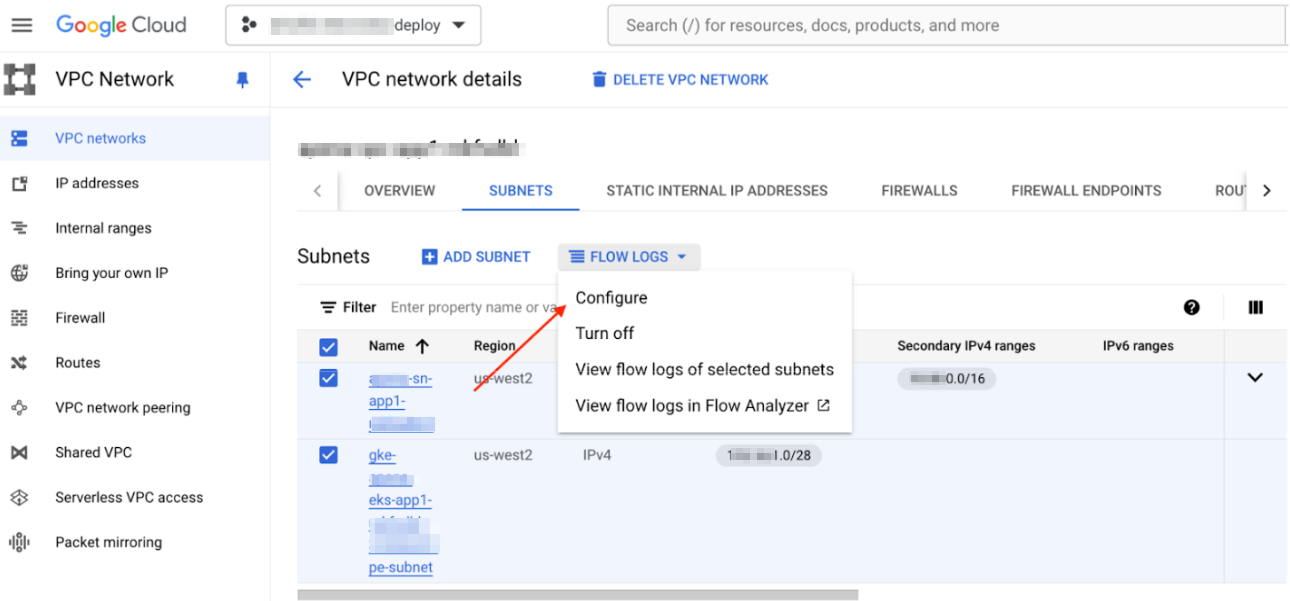Image resolution: width=1290 pixels, height=601 pixels.
Task: Select View flow logs of selected subnets
Action: pyautogui.click(x=705, y=370)
